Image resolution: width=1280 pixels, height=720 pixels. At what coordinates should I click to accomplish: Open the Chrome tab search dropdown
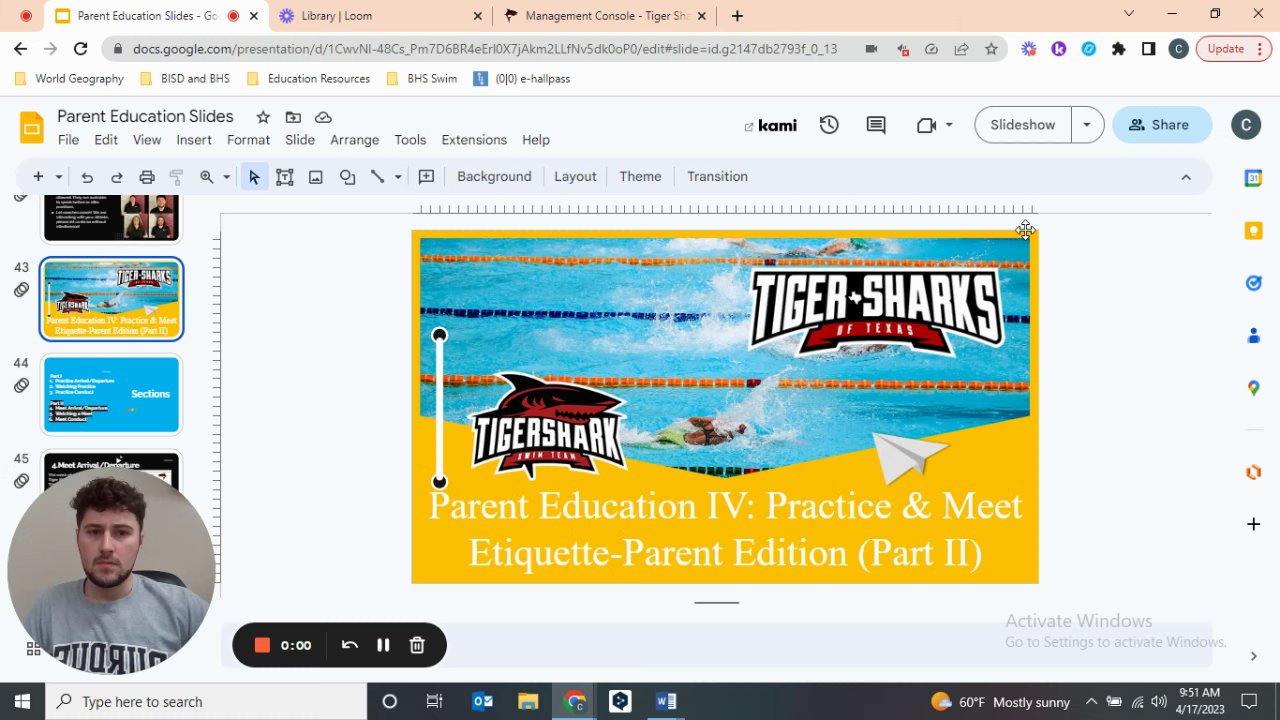pos(1129,15)
